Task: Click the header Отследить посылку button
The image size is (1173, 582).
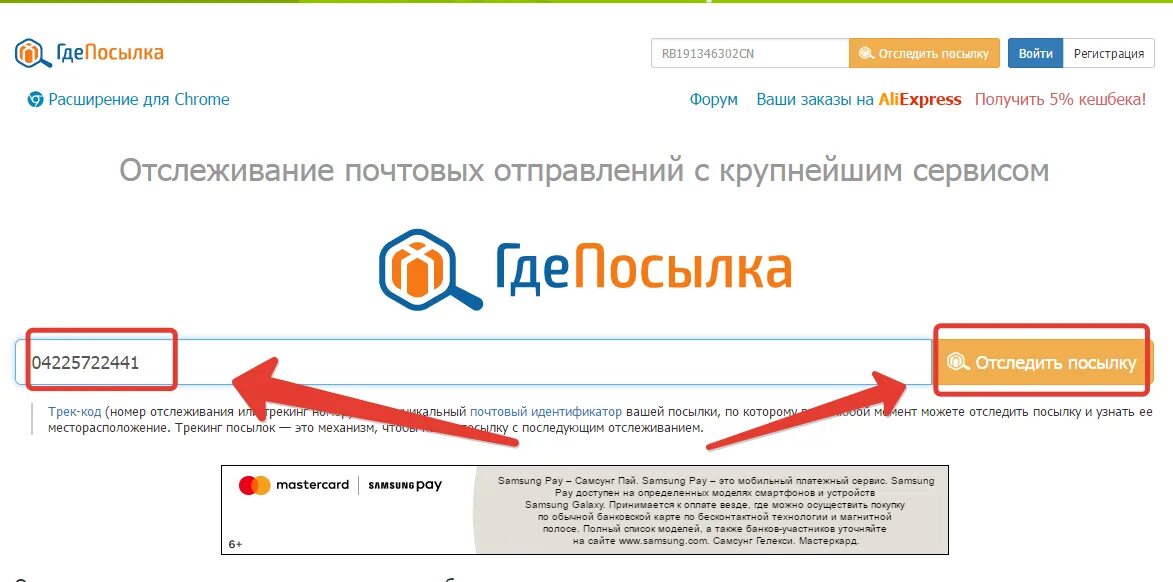Action: (x=924, y=53)
